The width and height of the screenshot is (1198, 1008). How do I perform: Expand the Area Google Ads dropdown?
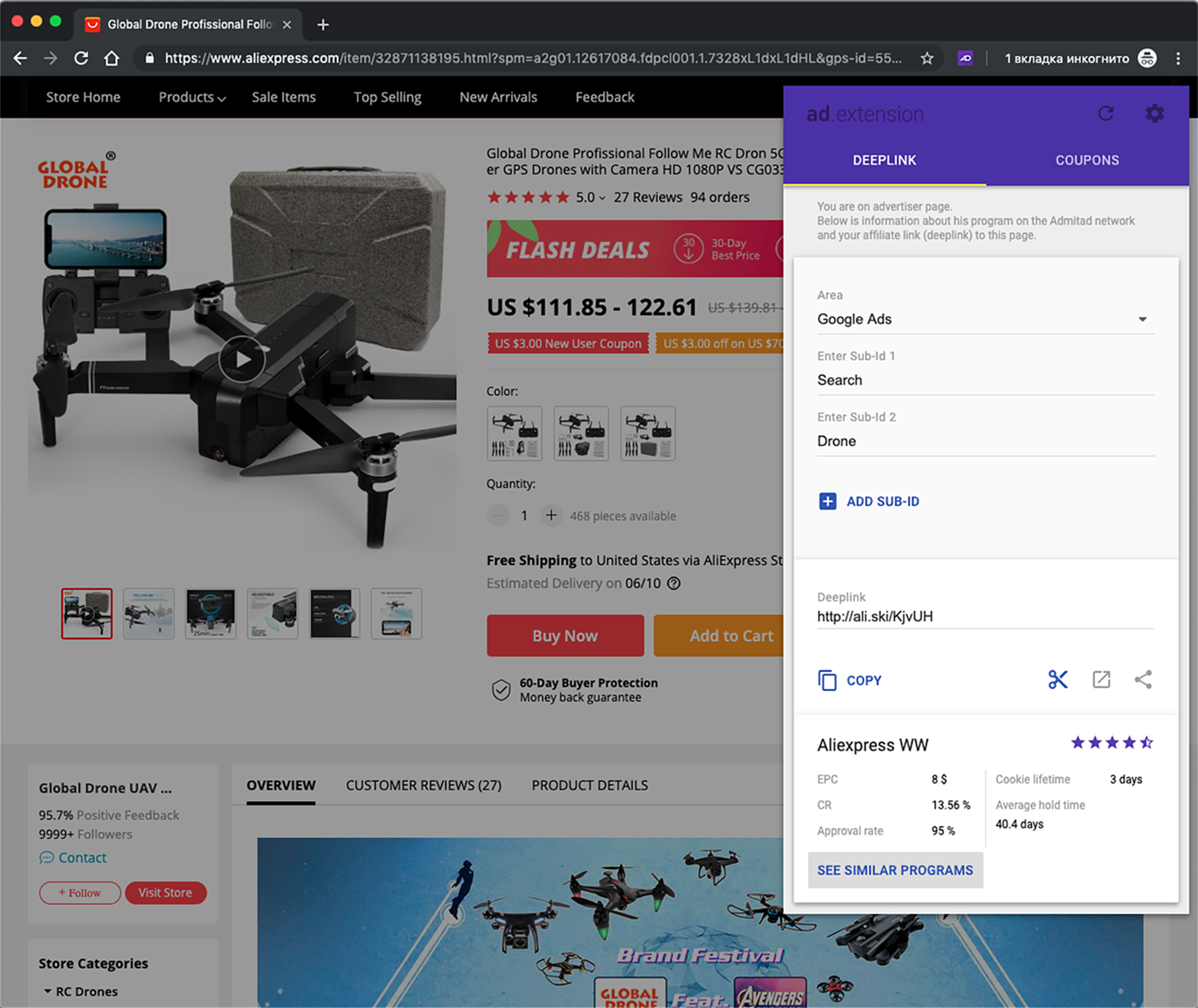click(985, 319)
